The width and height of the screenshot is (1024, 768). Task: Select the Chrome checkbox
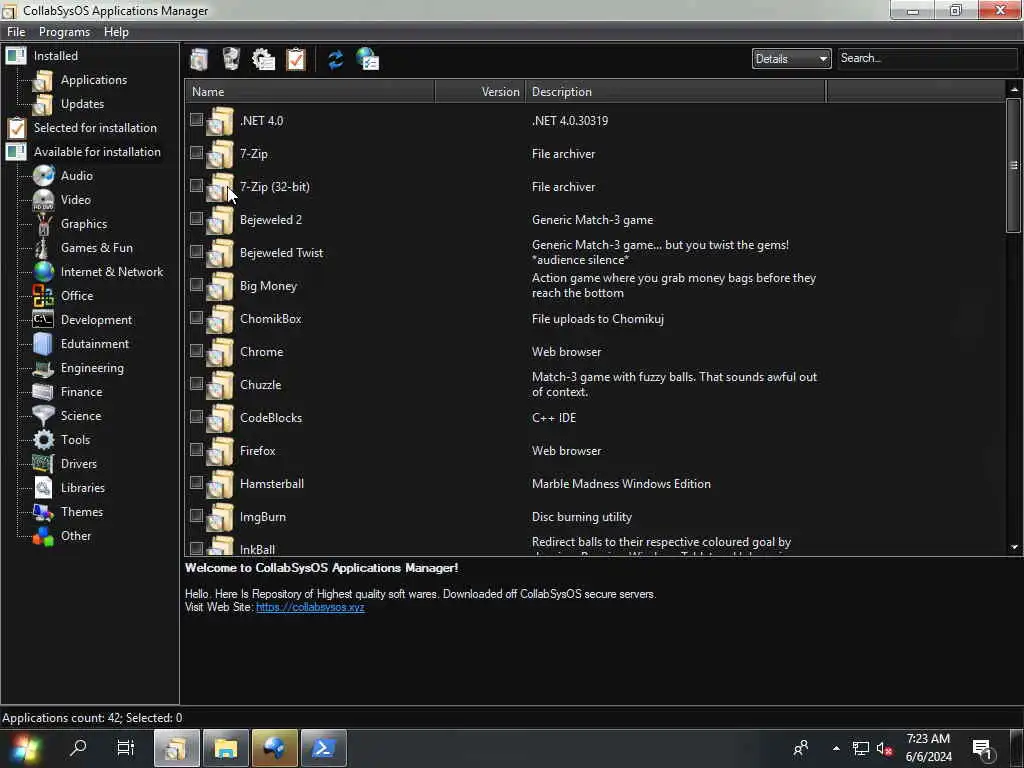click(x=196, y=350)
